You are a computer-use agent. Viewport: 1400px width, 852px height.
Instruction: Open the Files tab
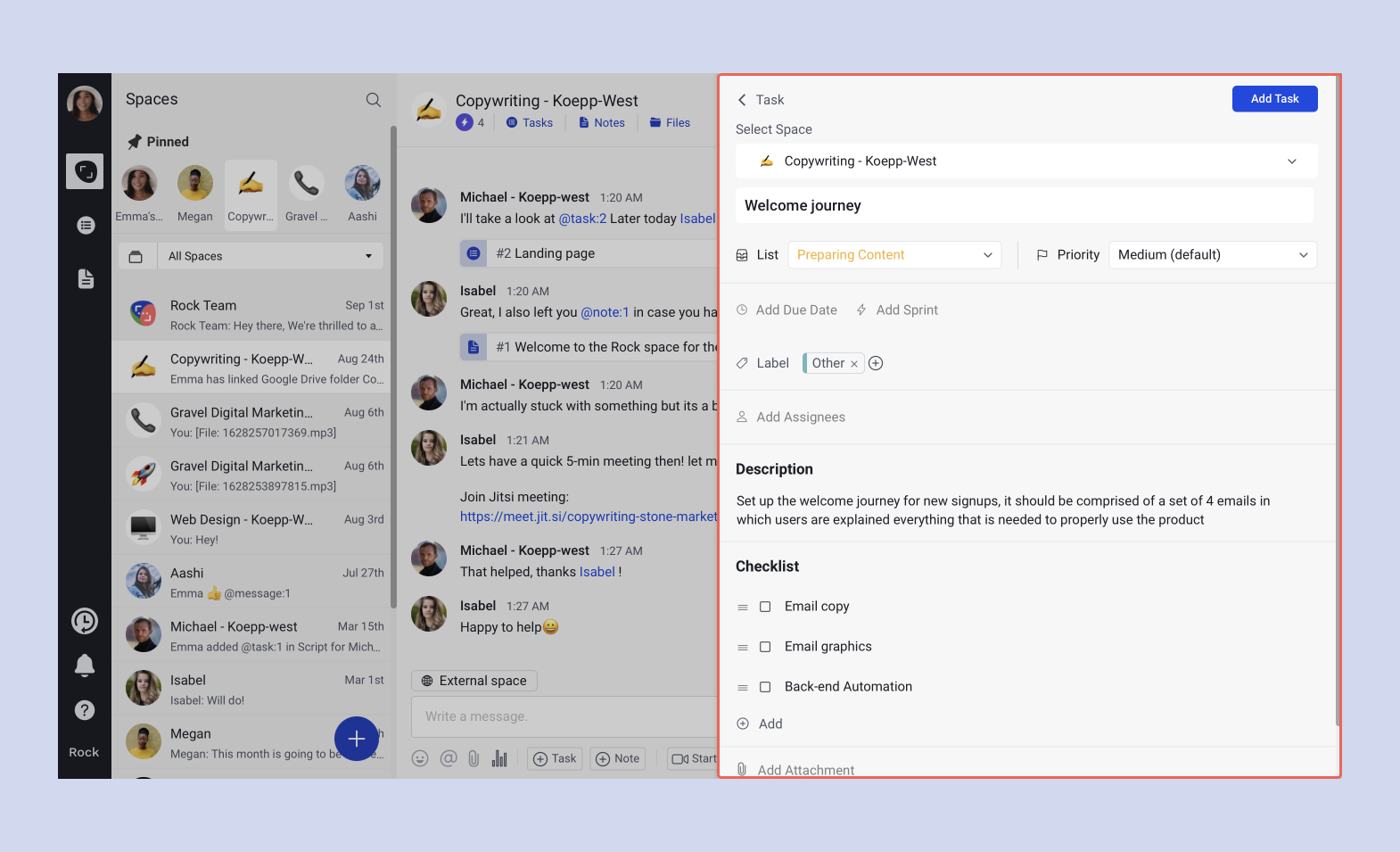671,123
